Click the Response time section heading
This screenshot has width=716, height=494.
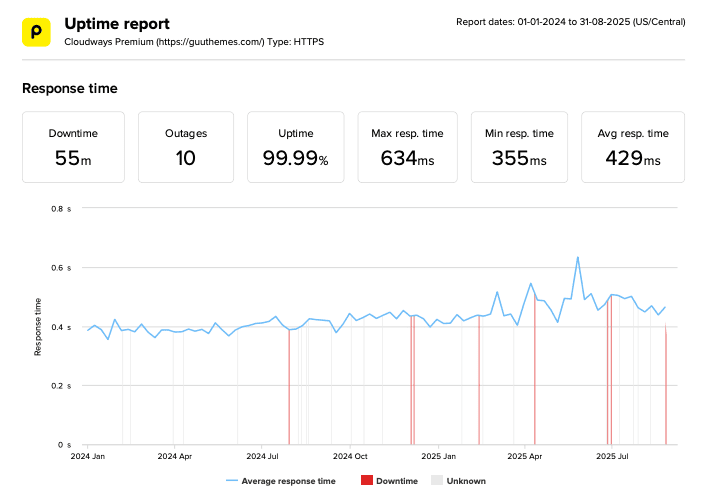[x=70, y=89]
